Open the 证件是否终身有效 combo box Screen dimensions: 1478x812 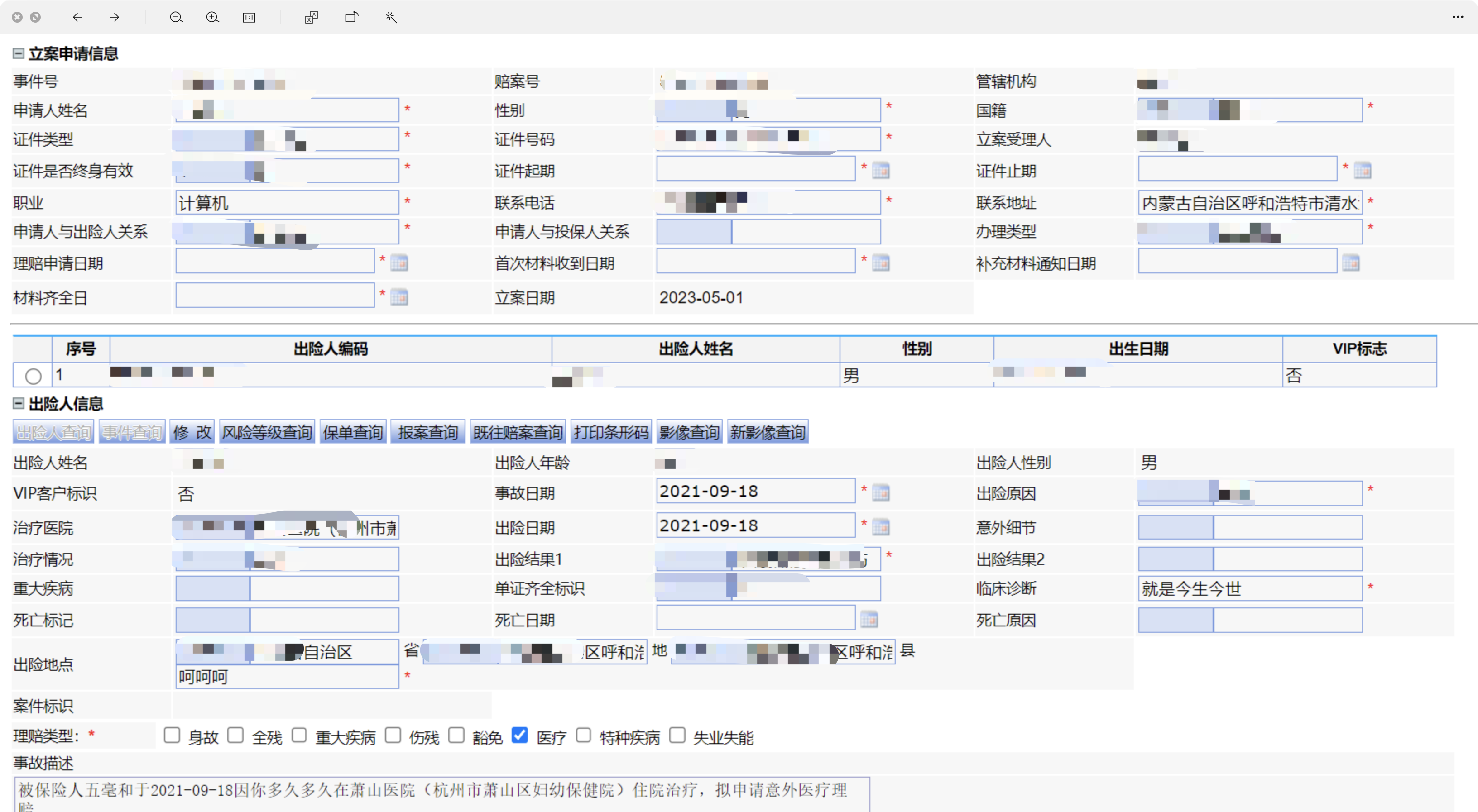287,171
